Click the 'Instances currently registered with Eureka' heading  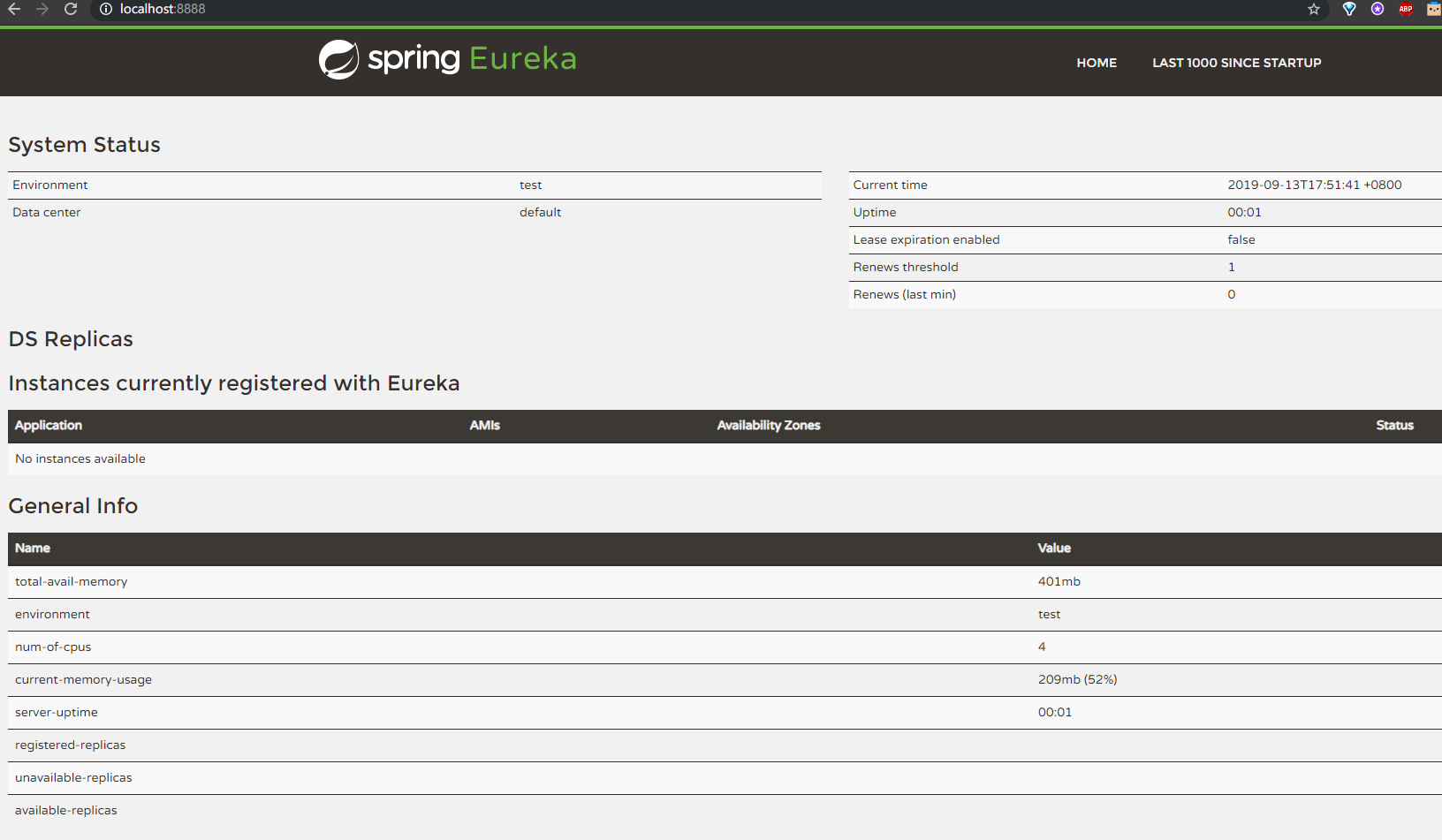click(234, 383)
